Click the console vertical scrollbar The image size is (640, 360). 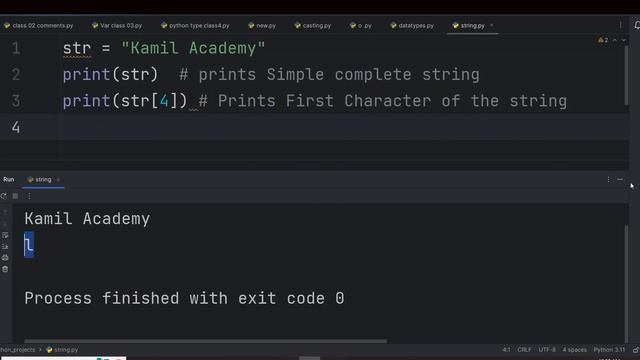pyautogui.click(x=626, y=284)
